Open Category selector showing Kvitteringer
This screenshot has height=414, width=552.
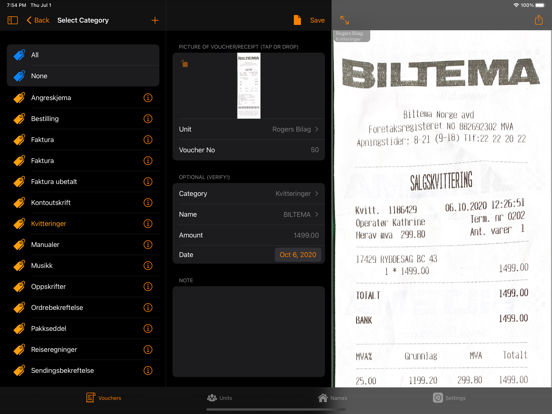pyautogui.click(x=249, y=194)
